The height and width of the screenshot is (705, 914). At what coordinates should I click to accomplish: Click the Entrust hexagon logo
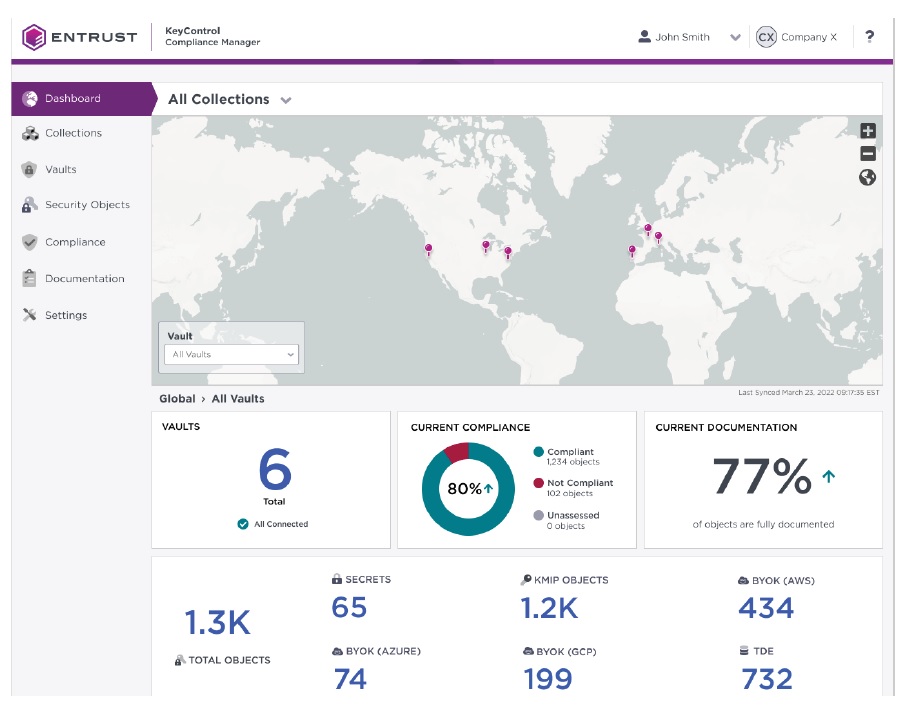34,37
